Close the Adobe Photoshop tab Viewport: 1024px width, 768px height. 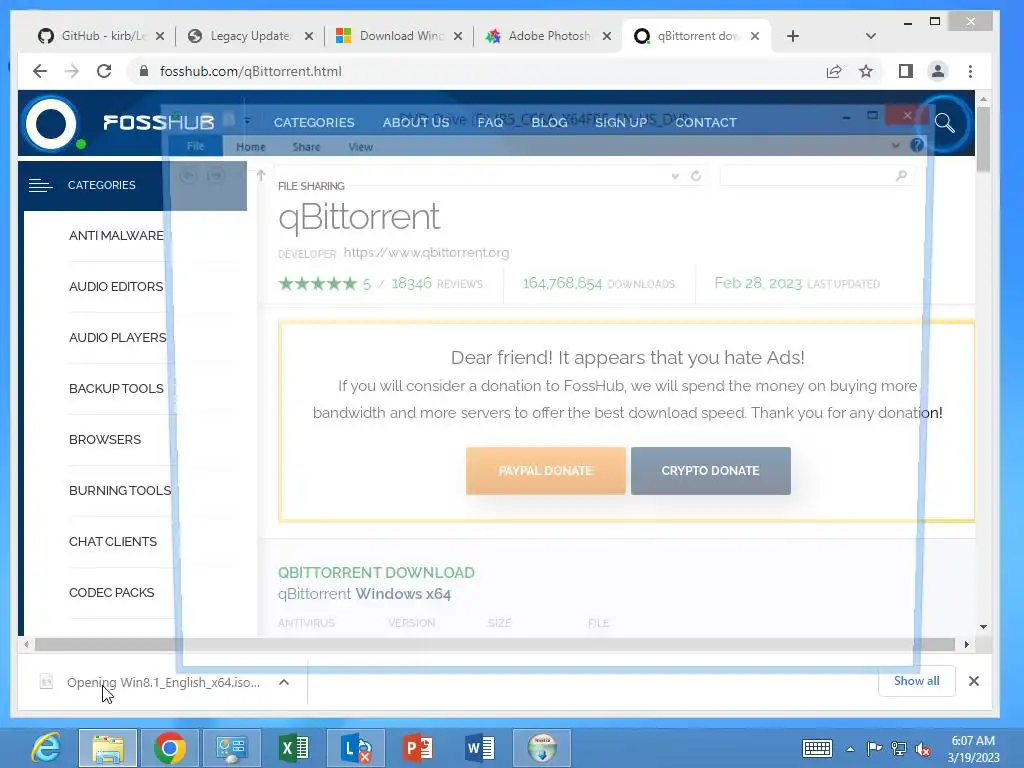(x=607, y=36)
